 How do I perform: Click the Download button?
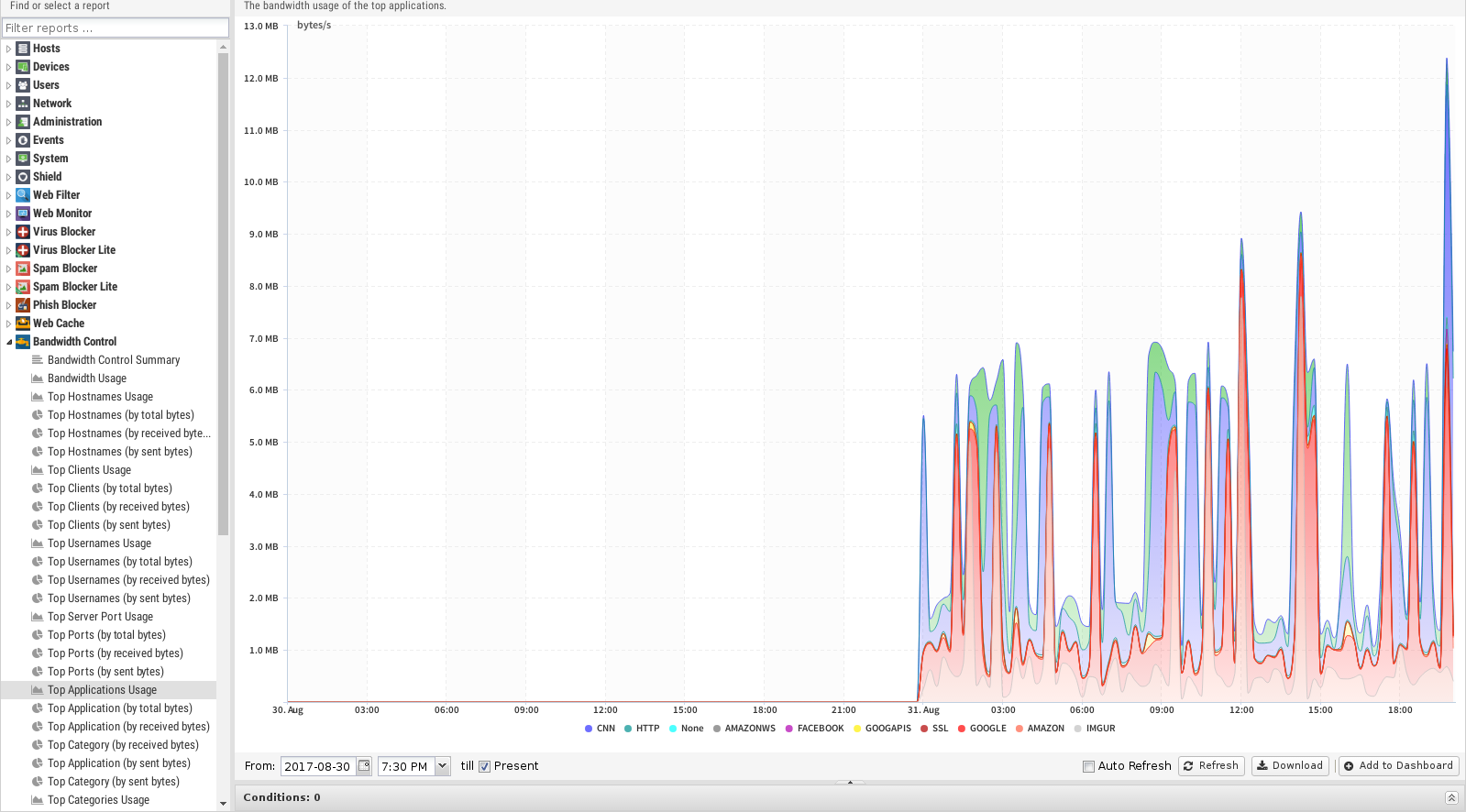point(1289,765)
